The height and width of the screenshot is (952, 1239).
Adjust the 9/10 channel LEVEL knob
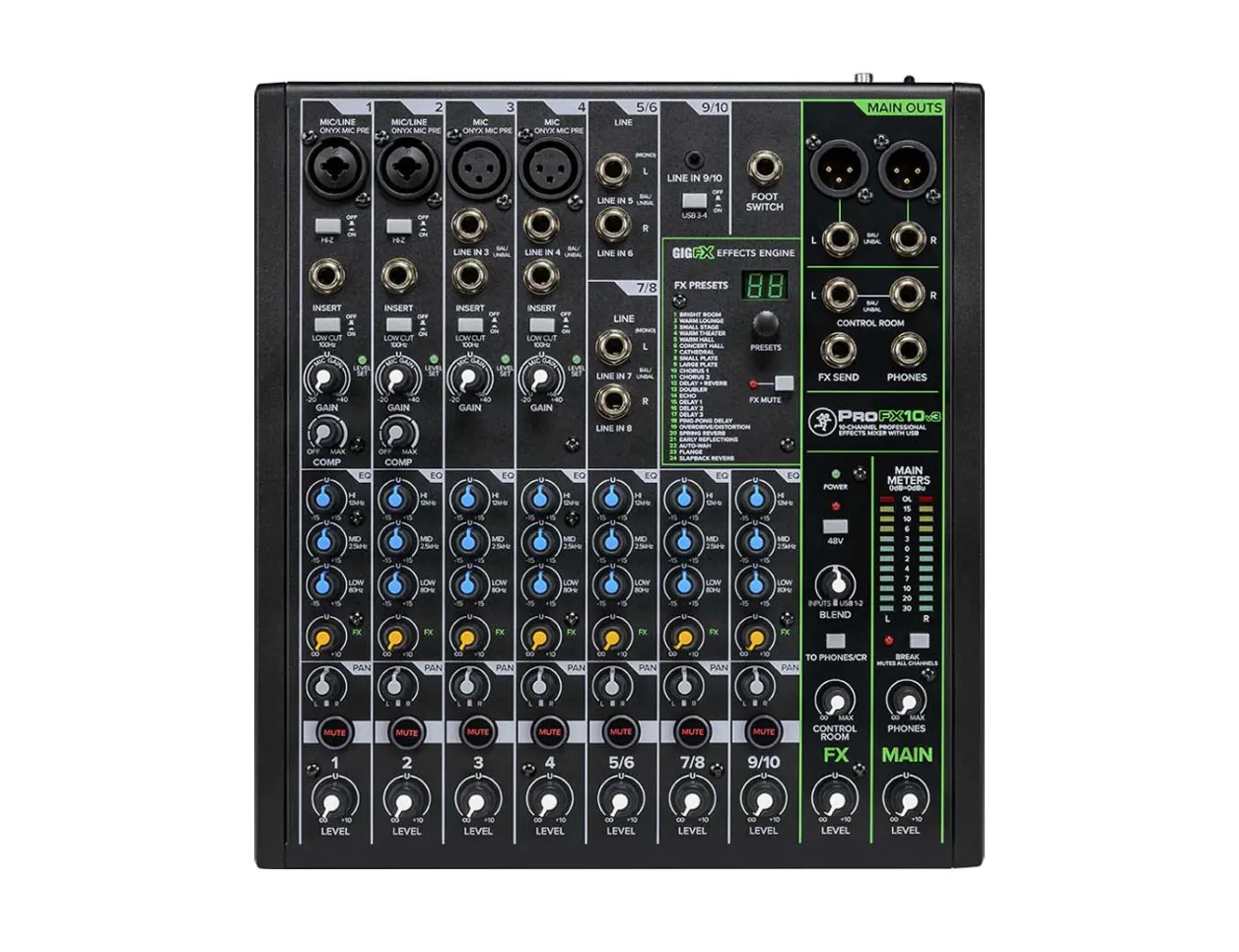coord(764,799)
